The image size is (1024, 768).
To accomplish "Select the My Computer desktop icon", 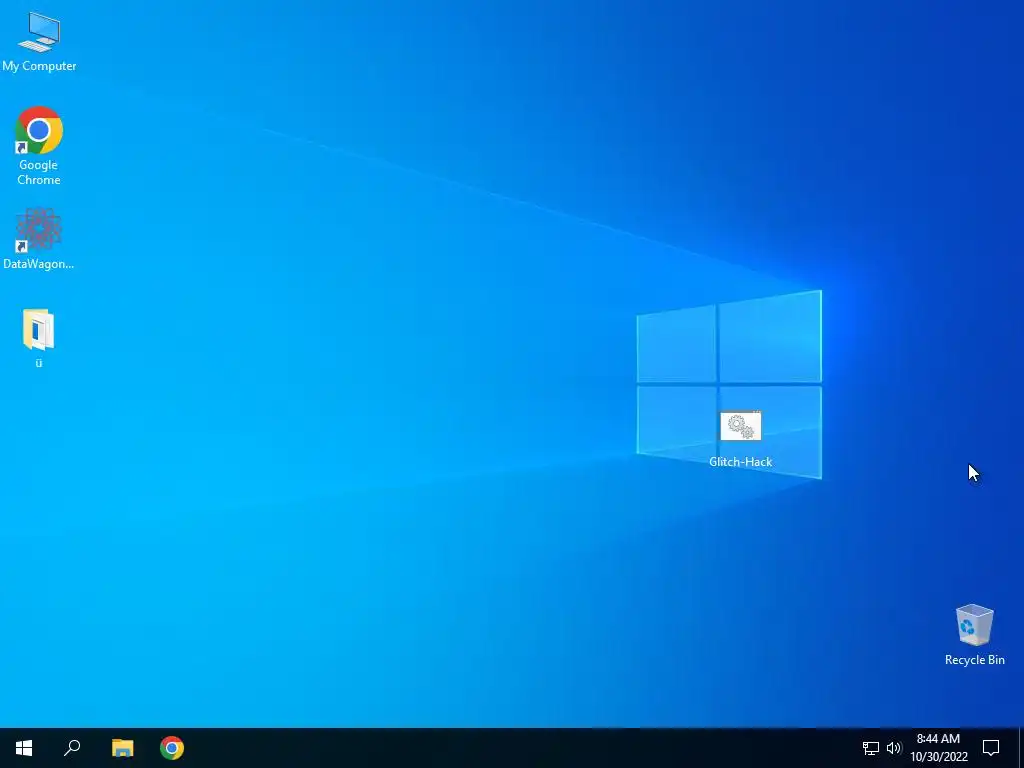I will tap(39, 41).
